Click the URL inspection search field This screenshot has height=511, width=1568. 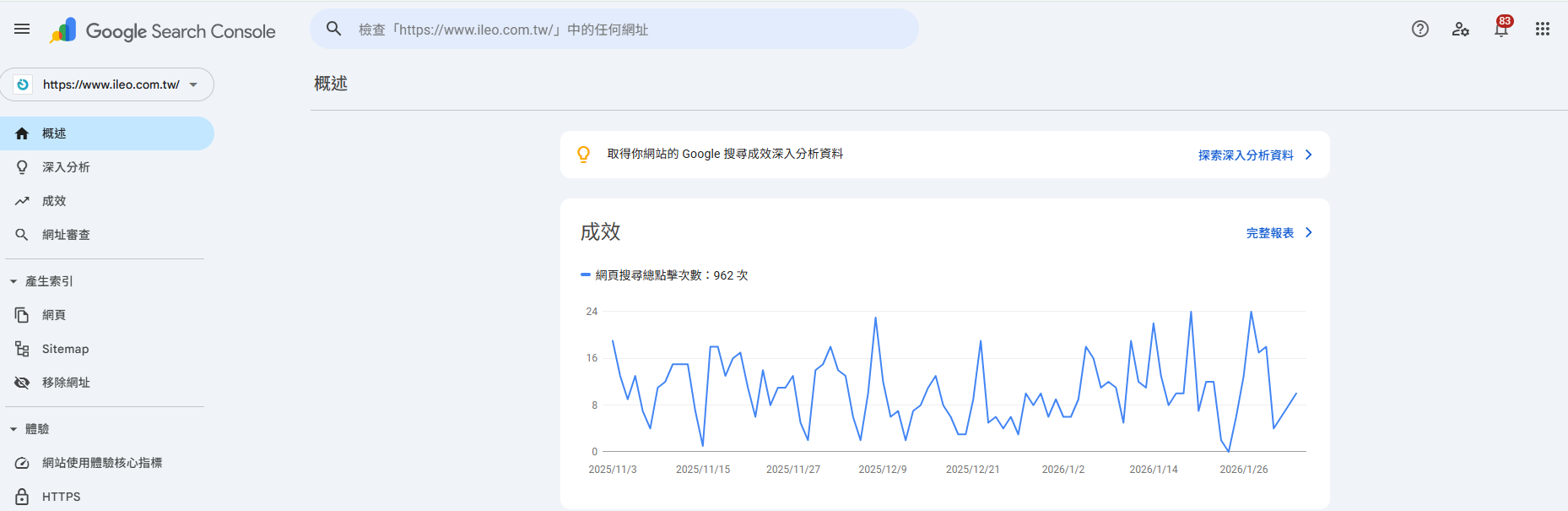[x=614, y=29]
